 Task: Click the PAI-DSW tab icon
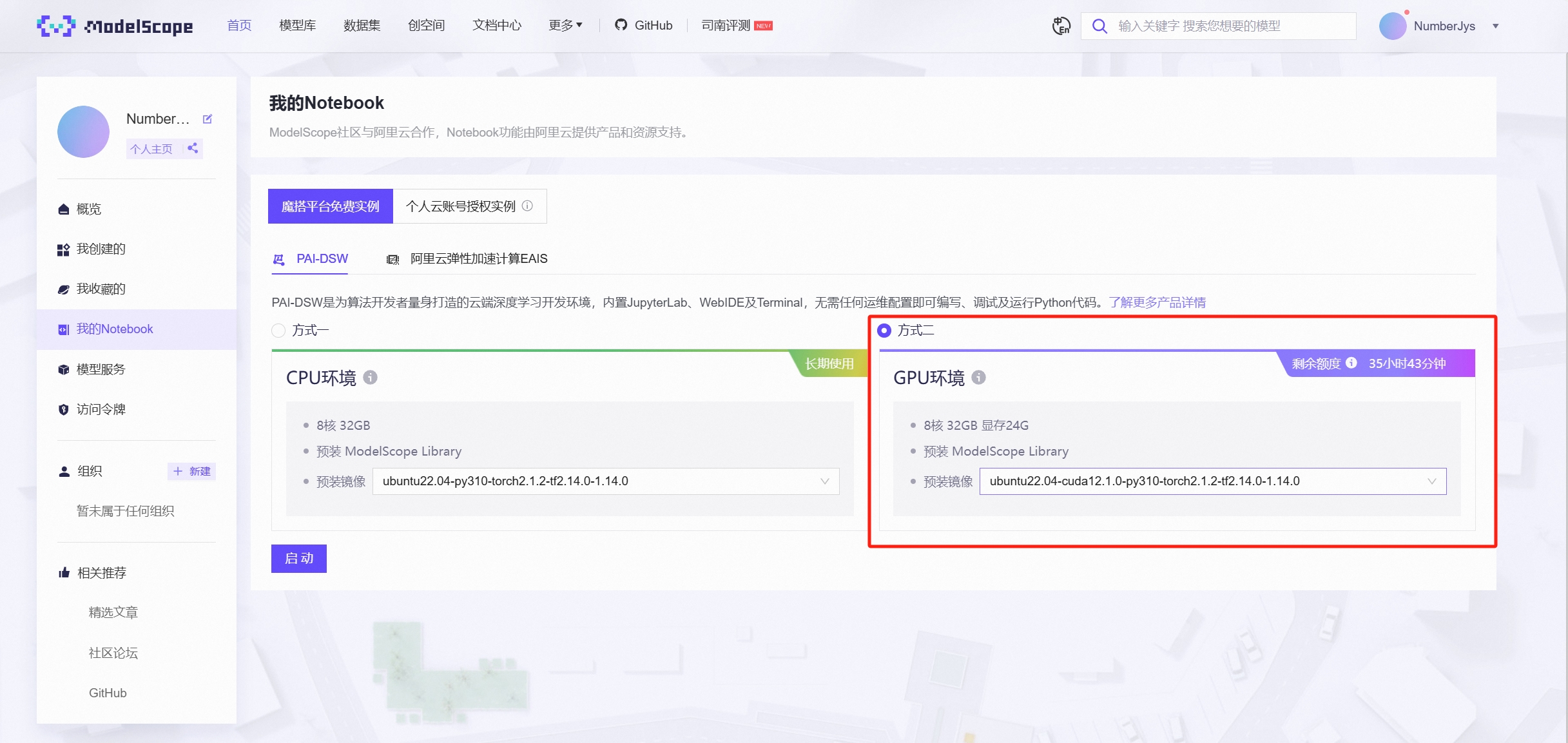coord(278,259)
